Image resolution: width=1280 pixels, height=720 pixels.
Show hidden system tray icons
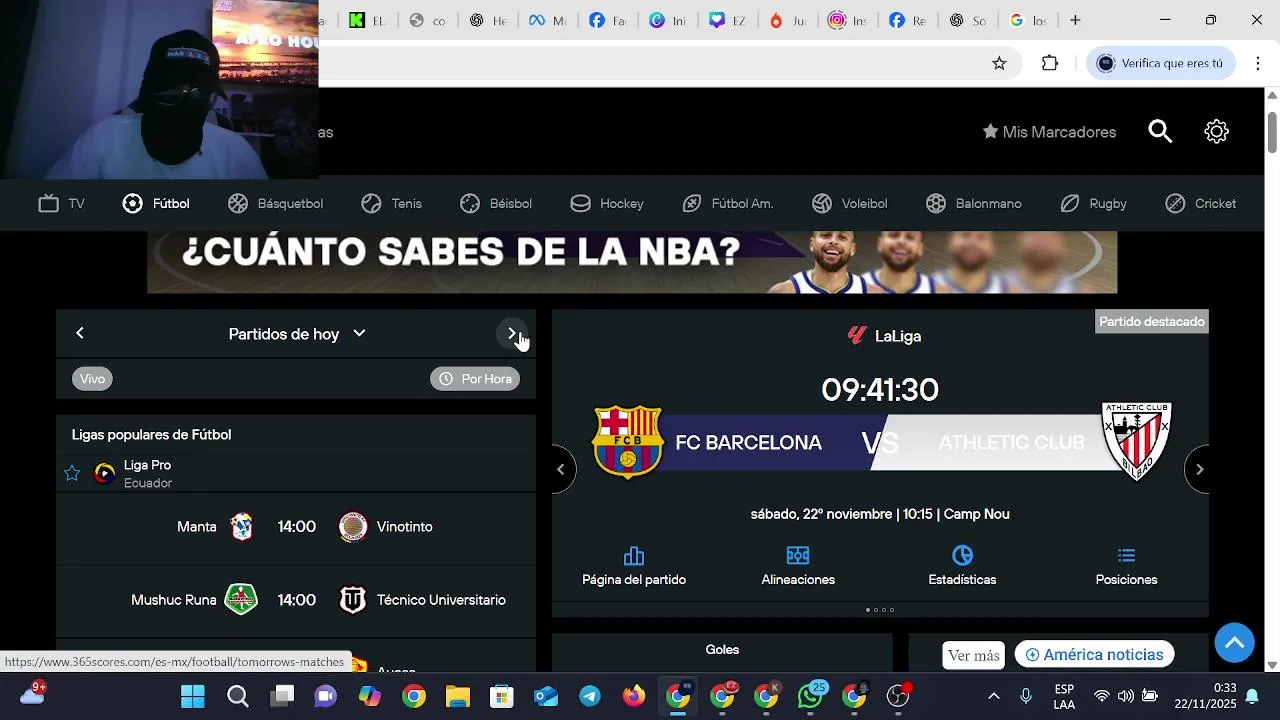[993, 696]
